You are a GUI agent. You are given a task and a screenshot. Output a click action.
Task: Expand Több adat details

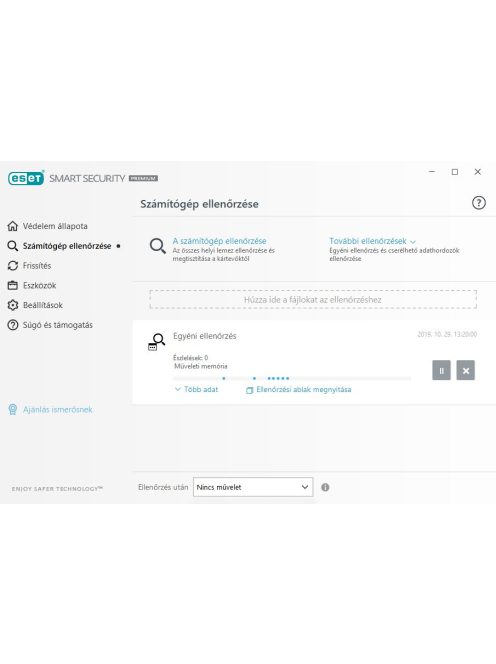(197, 389)
